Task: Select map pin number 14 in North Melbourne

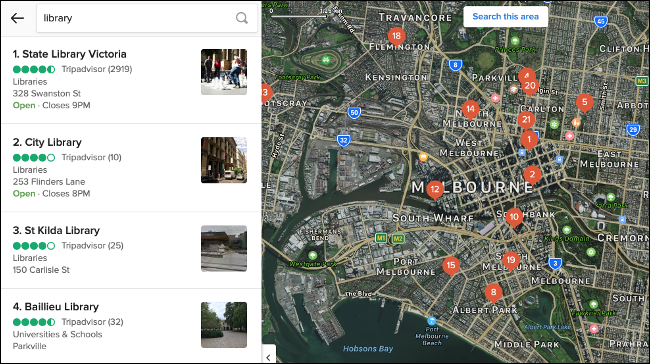Action: [471, 110]
